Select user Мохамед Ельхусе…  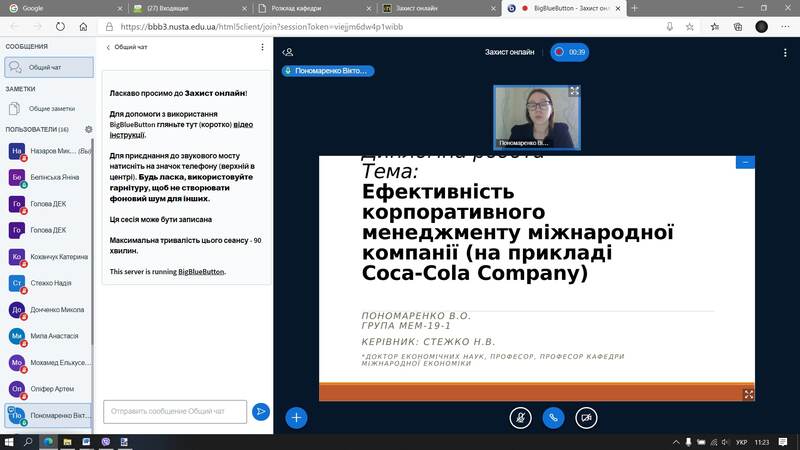point(49,363)
